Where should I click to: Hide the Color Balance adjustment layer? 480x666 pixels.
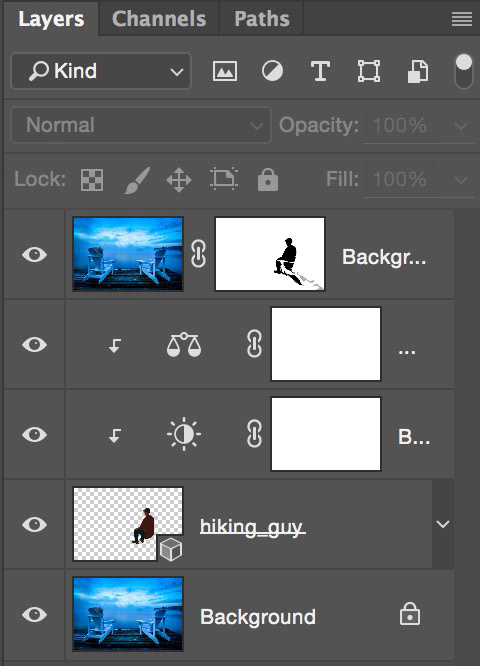[34, 344]
